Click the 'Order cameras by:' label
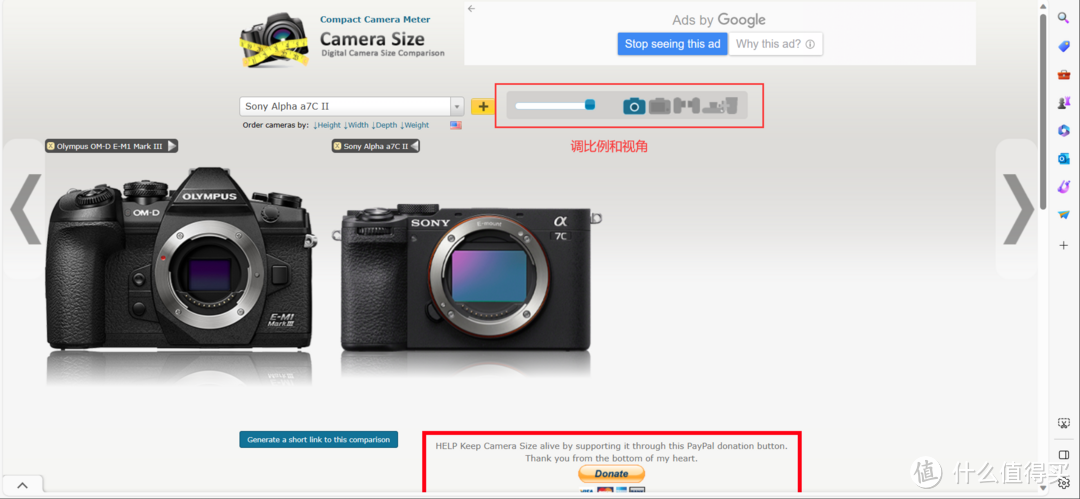 (276, 125)
